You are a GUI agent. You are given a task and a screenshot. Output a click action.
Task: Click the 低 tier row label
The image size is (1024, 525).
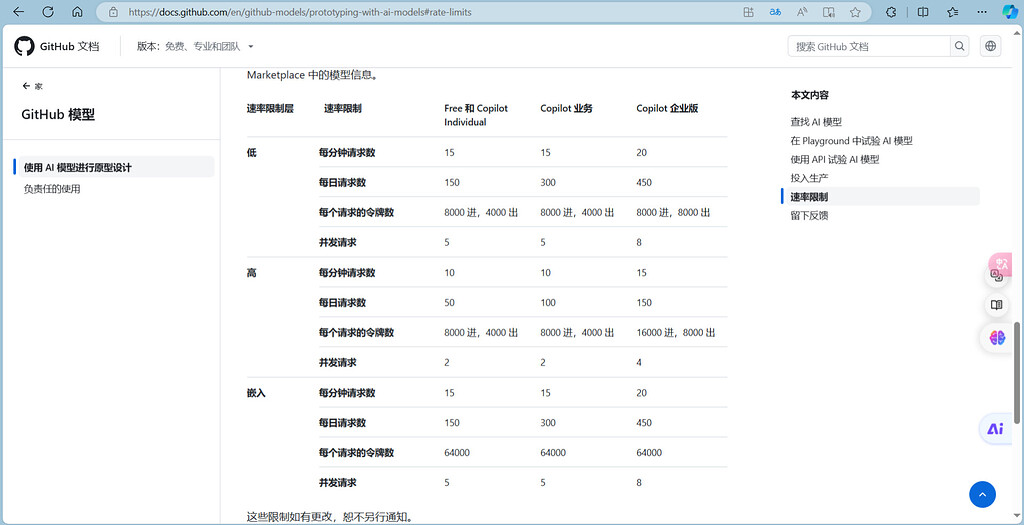[251, 152]
